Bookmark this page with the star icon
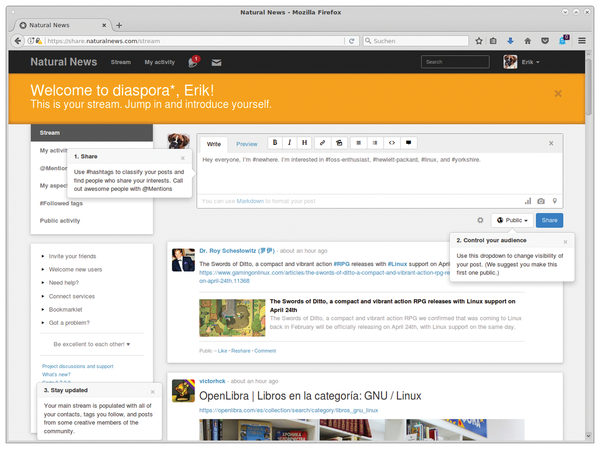This screenshot has height=449, width=600. point(479,41)
